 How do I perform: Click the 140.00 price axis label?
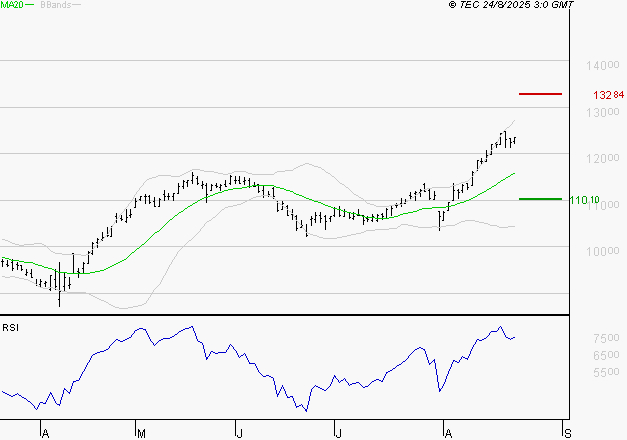pos(603,65)
